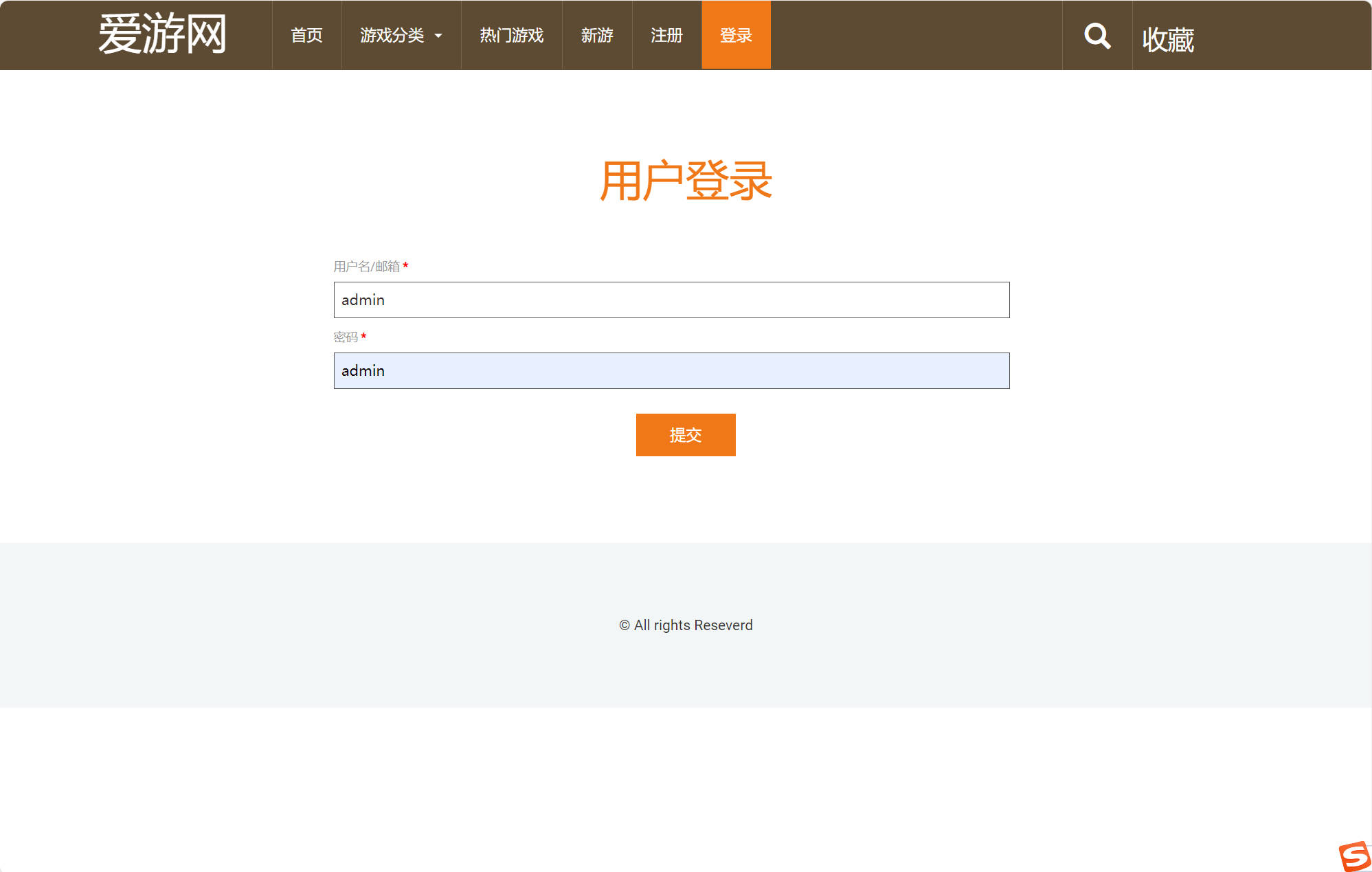Click the All rights Reseverd footer text
This screenshot has height=872, width=1372.
coord(686,625)
